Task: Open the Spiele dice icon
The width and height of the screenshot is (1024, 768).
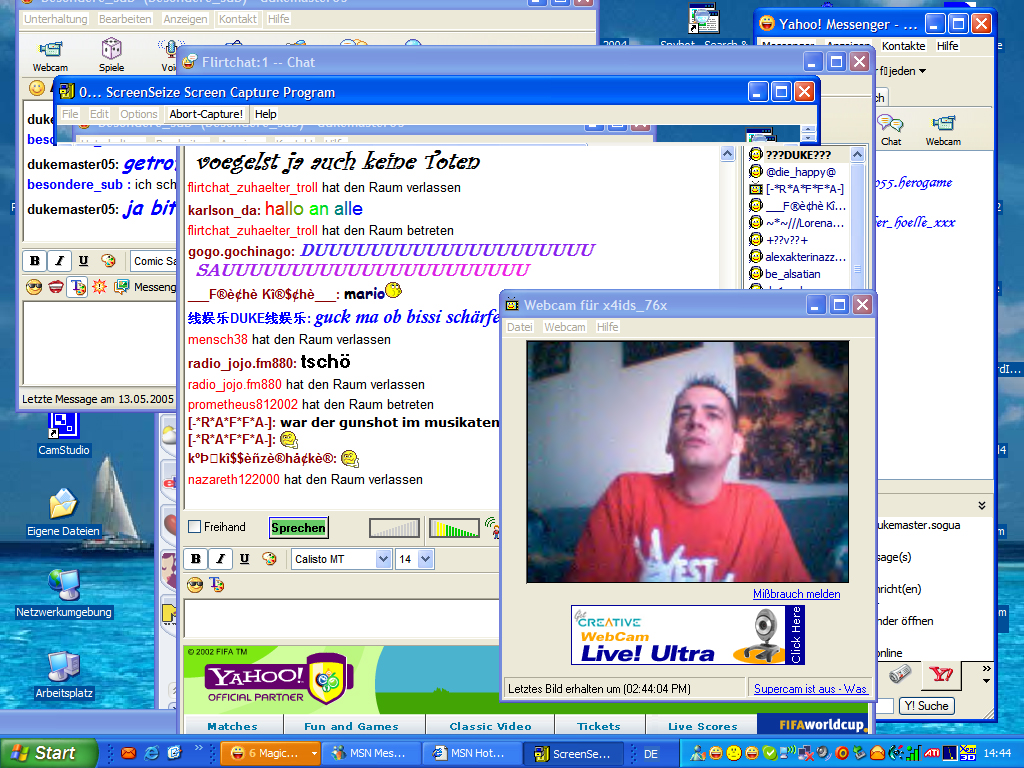Action: pos(111,54)
